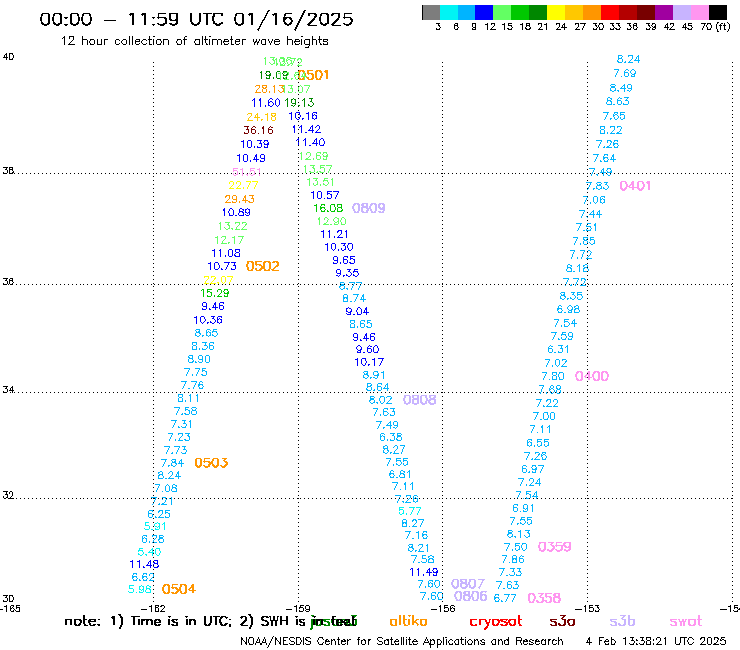Click the -159 longitude axis label
The height and width of the screenshot is (650, 740).
pos(298,609)
